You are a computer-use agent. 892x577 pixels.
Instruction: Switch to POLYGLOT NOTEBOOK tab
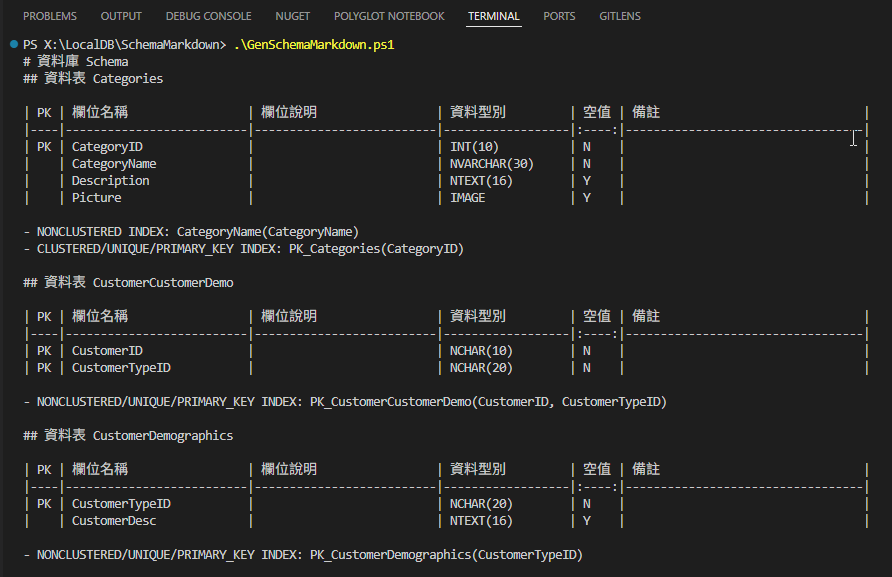click(389, 16)
